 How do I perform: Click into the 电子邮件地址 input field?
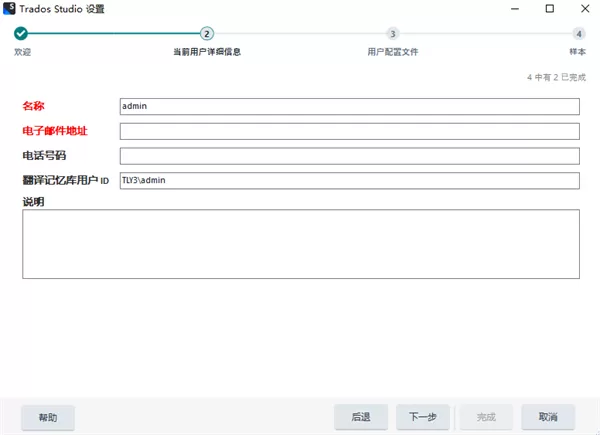click(350, 131)
